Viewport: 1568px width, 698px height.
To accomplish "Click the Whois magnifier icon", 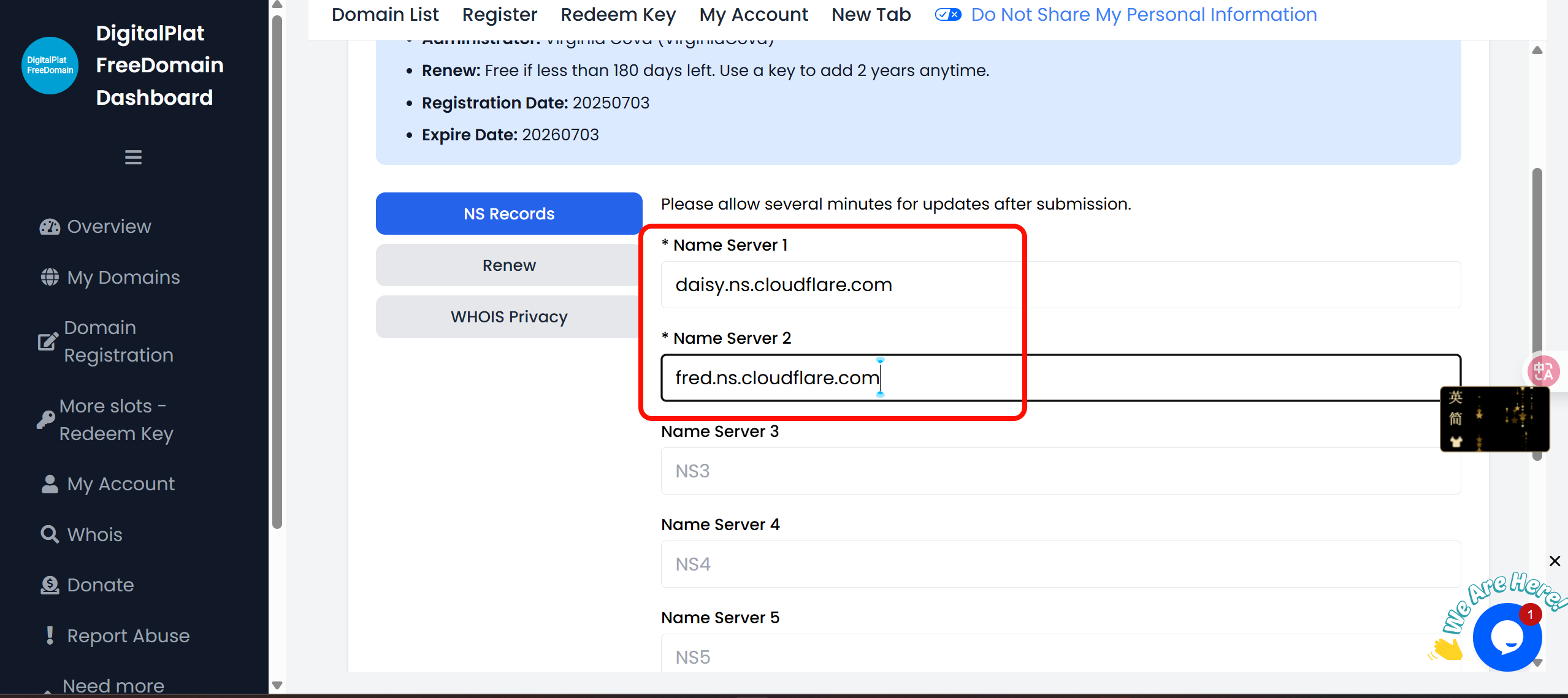I will pyautogui.click(x=50, y=534).
